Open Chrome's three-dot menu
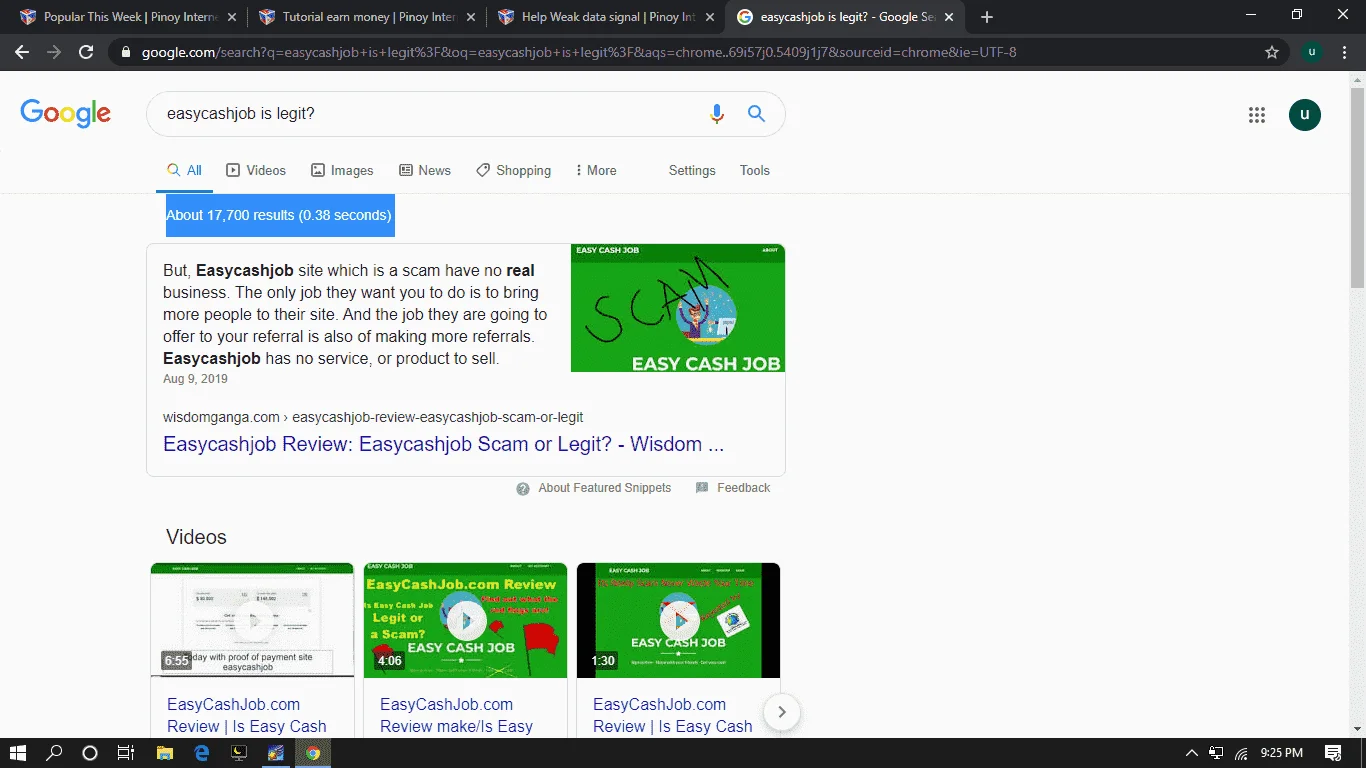This screenshot has height=768, width=1366. pos(1345,52)
